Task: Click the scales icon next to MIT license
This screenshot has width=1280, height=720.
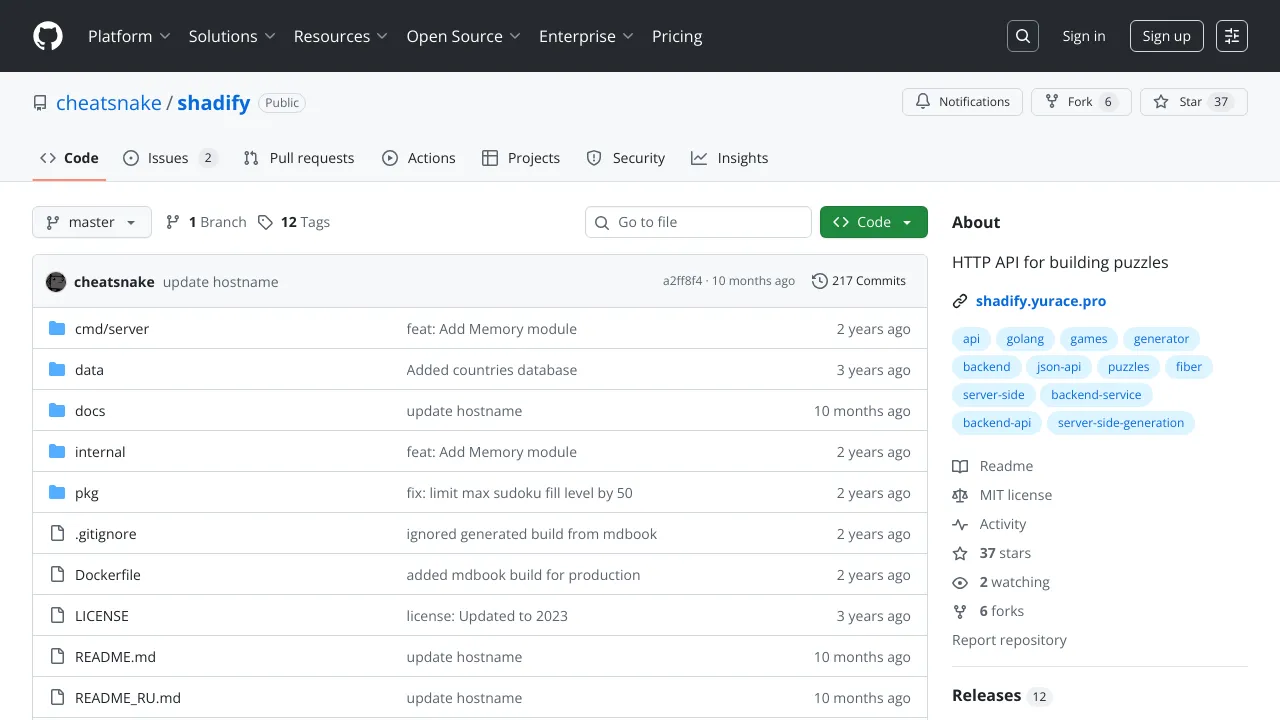Action: tap(960, 495)
